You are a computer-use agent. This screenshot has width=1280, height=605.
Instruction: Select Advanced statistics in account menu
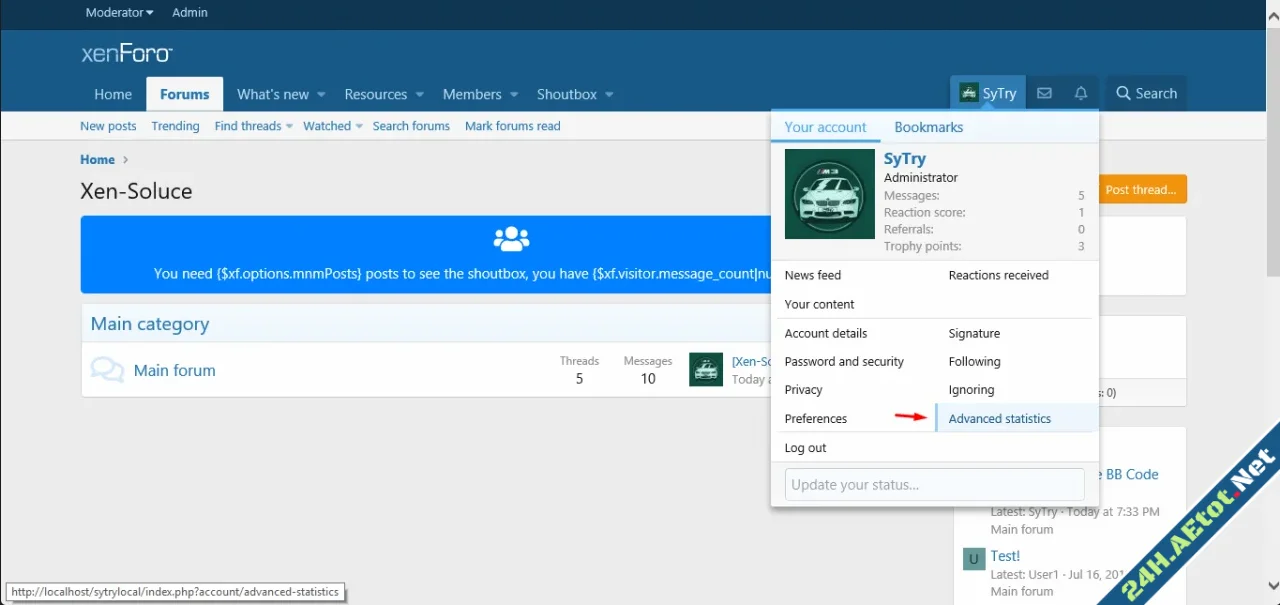(999, 418)
